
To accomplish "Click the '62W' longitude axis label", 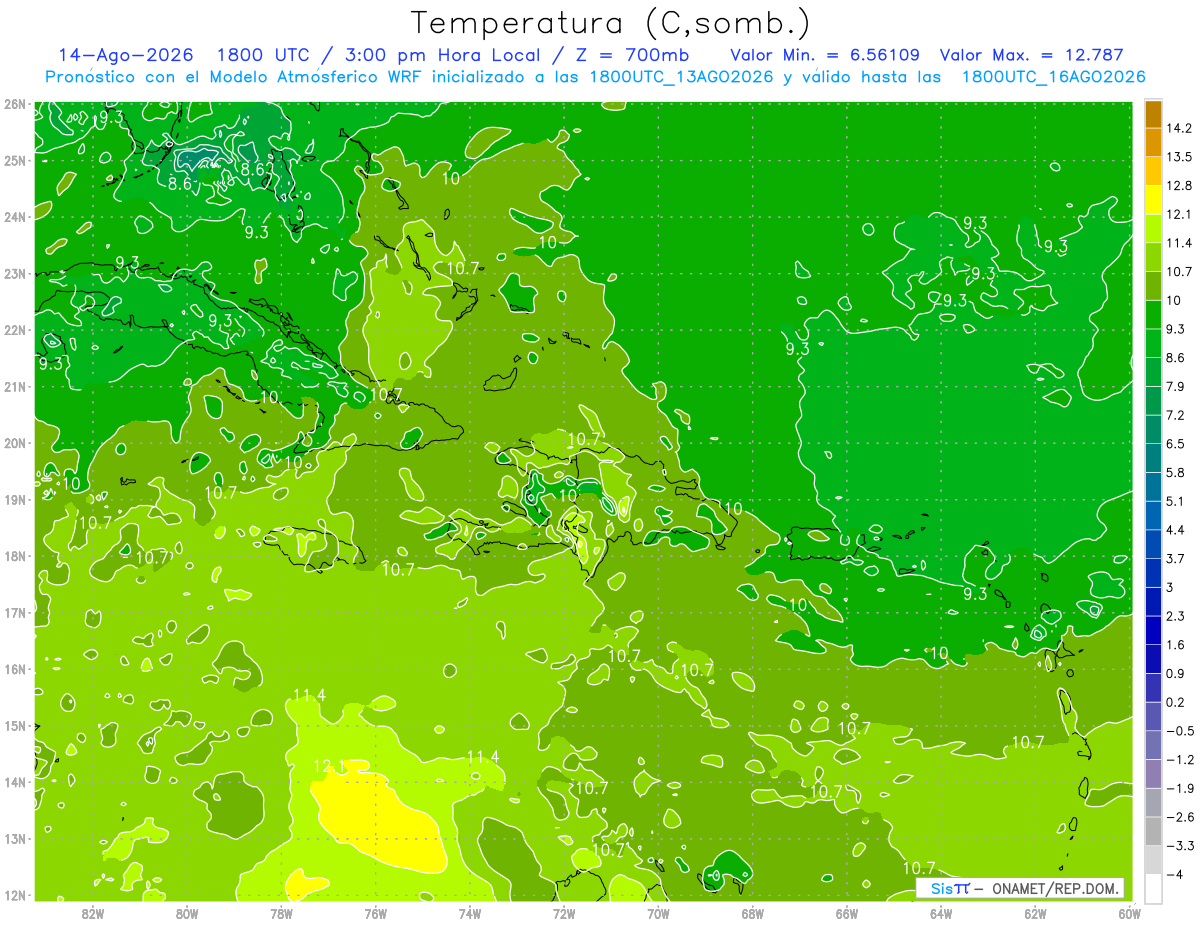I will [x=1035, y=913].
